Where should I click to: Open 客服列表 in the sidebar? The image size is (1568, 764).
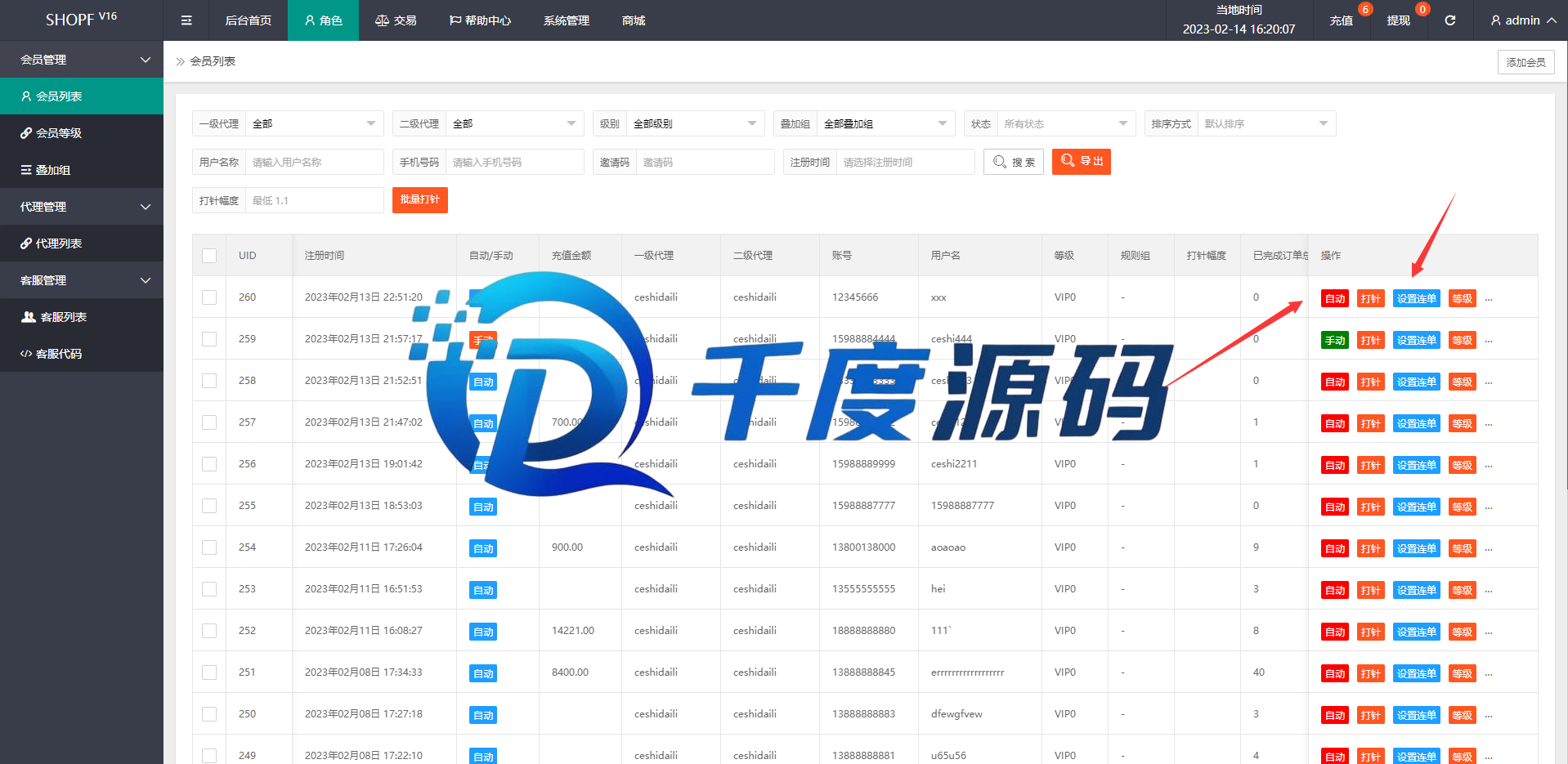[x=82, y=317]
